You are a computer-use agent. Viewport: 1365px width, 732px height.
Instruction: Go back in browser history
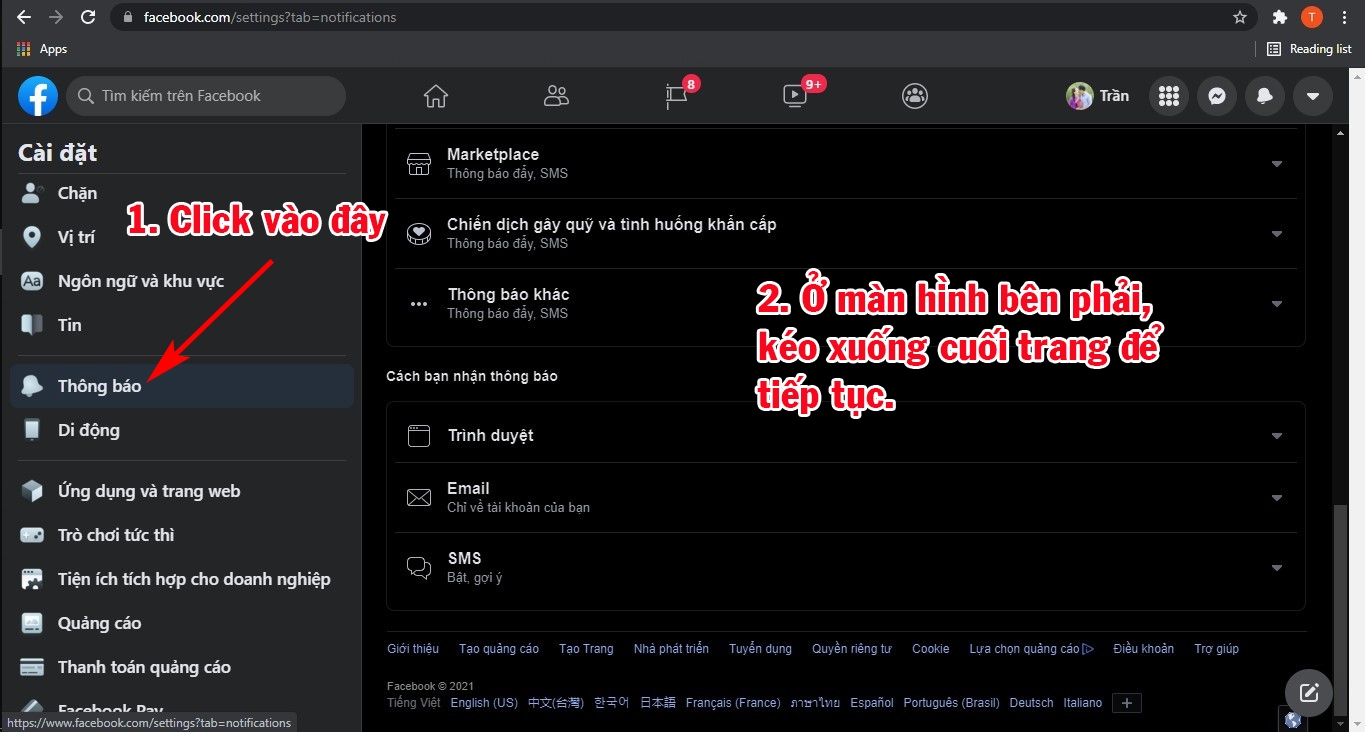pyautogui.click(x=24, y=17)
